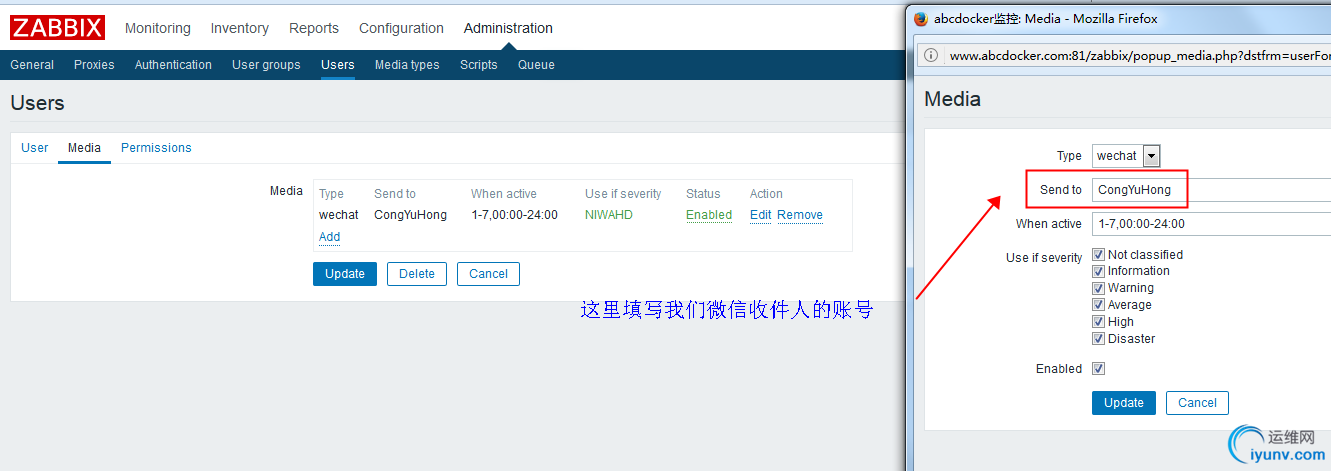The width and height of the screenshot is (1331, 471).
Task: Click Edit link for wechat media
Action: coord(761,215)
